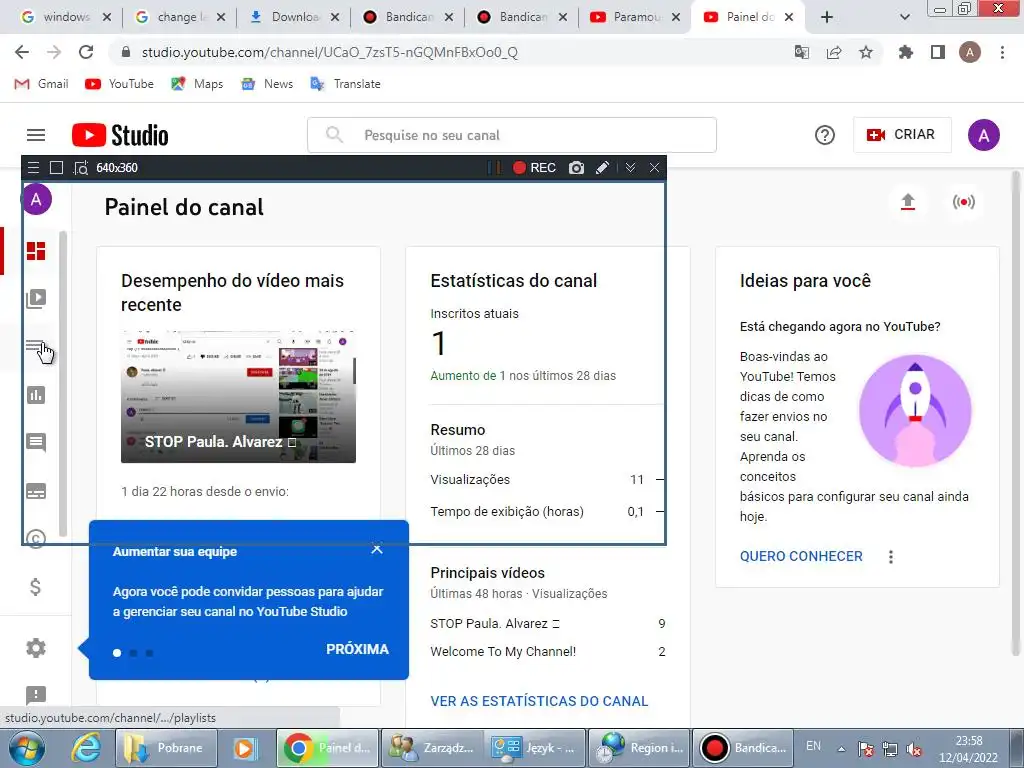Open the Chrome three-dot menu
Image resolution: width=1024 pixels, height=768 pixels.
coord(1002,52)
